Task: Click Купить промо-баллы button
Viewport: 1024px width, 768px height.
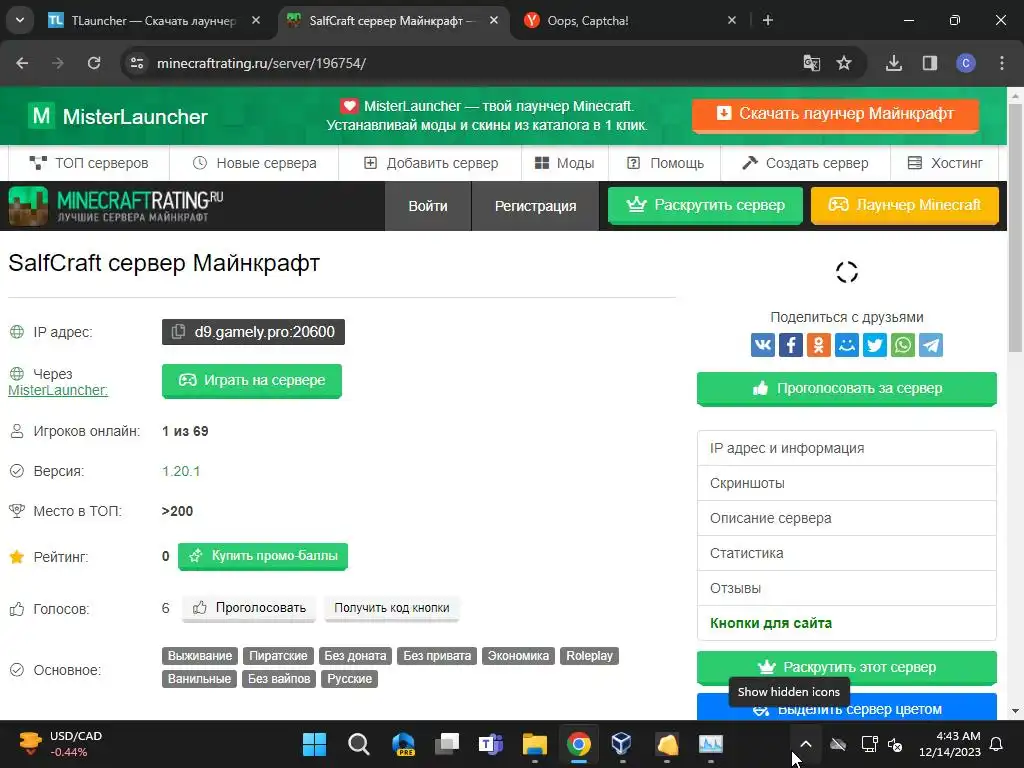Action: coord(263,556)
